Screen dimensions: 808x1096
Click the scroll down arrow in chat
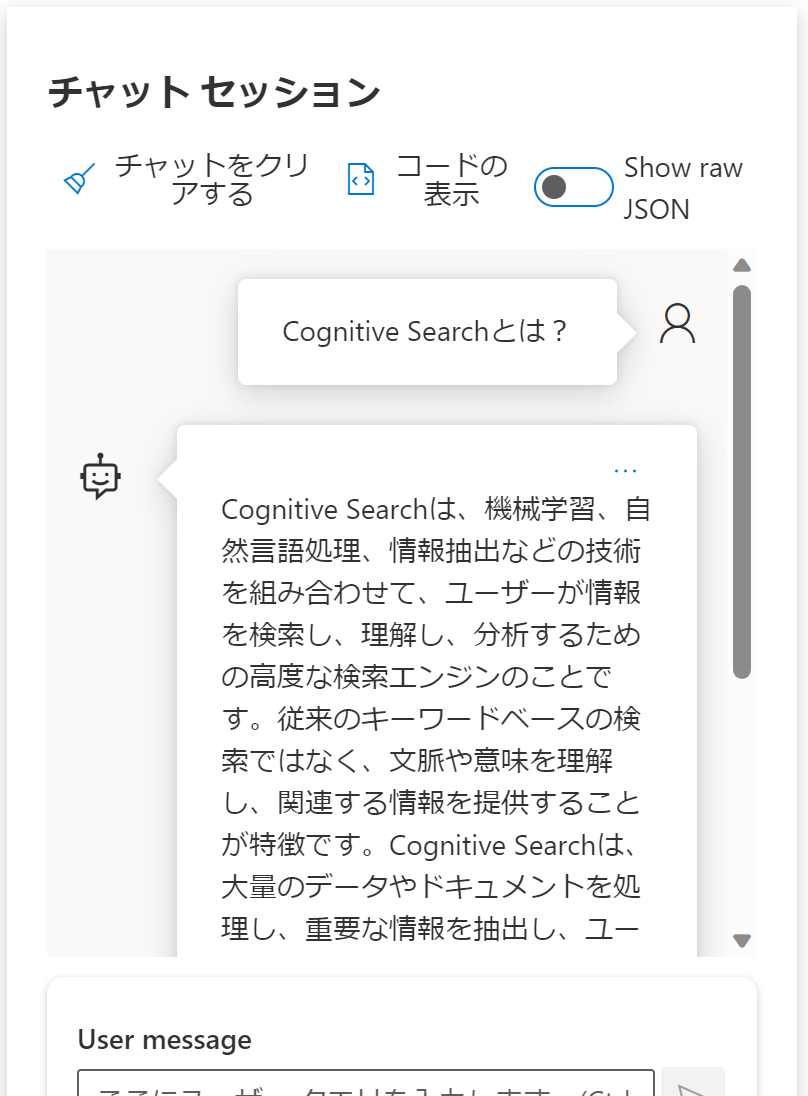tap(742, 940)
